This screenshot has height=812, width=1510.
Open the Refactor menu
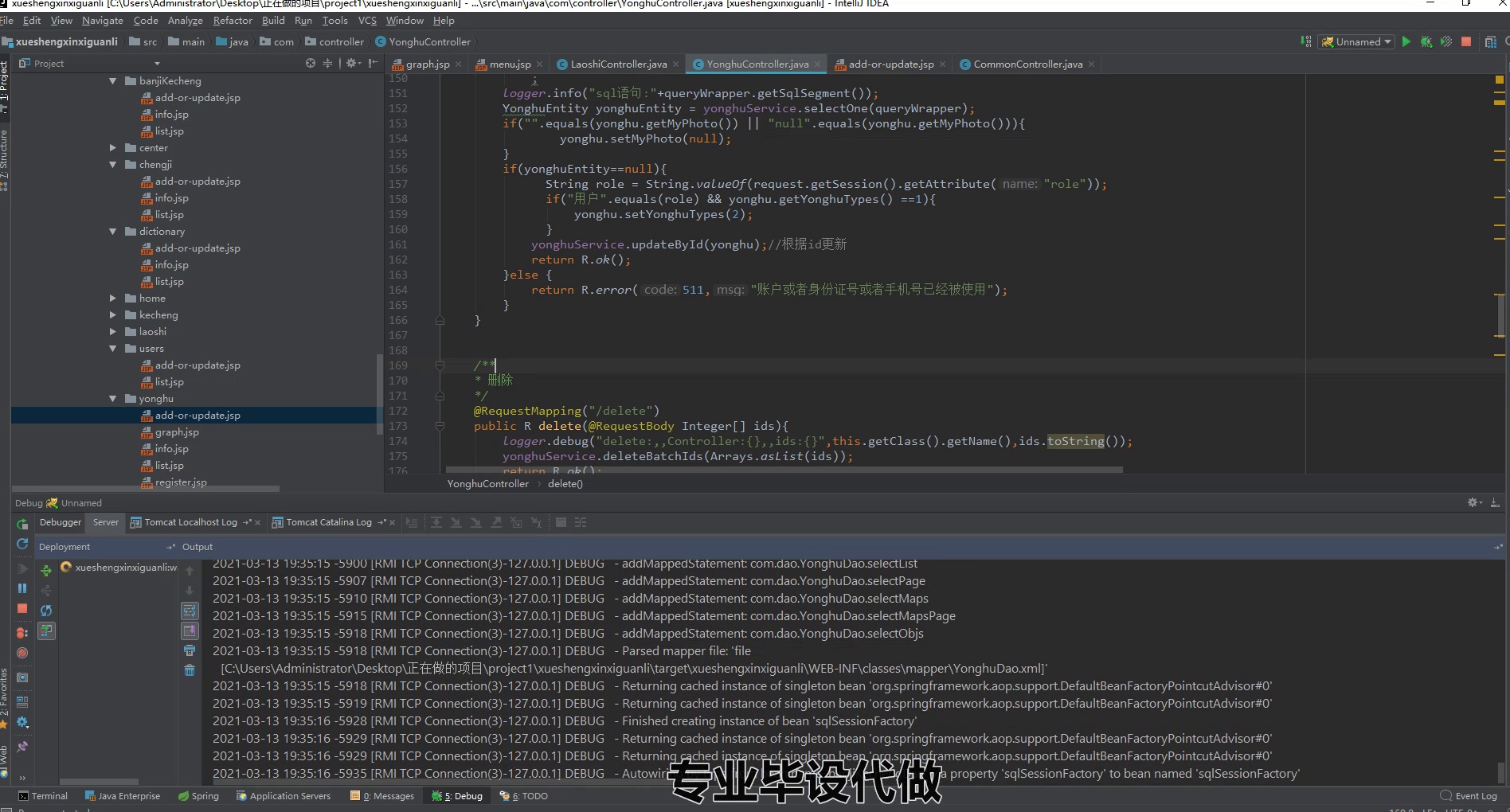[232, 20]
